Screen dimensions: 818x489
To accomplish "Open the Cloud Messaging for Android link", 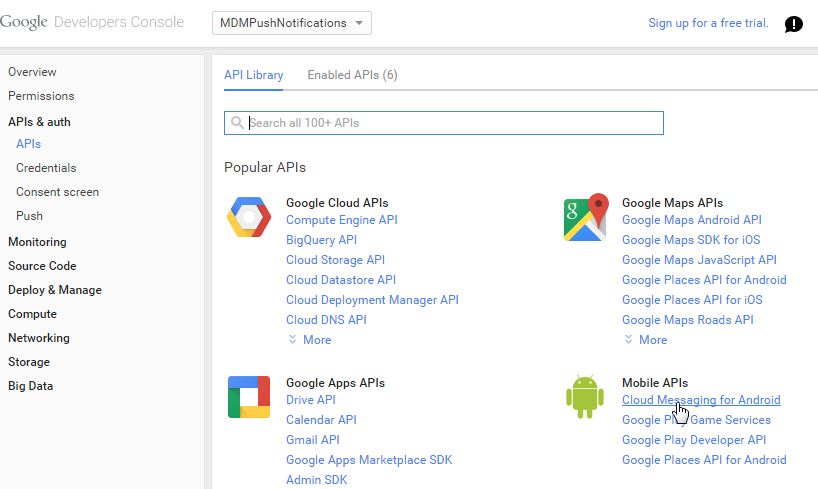I will tap(701, 400).
